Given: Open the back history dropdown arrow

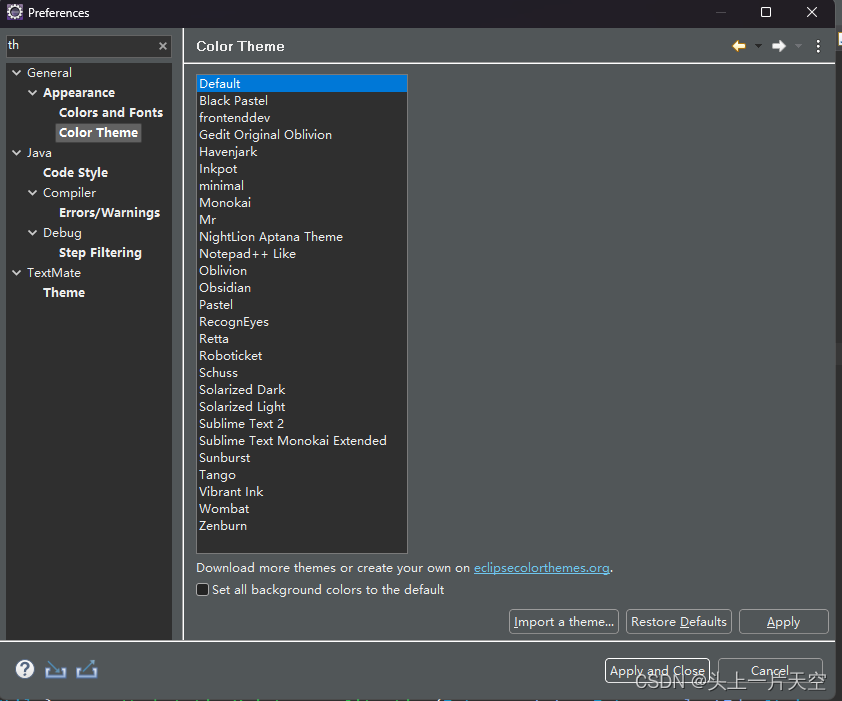Looking at the screenshot, I should (758, 46).
